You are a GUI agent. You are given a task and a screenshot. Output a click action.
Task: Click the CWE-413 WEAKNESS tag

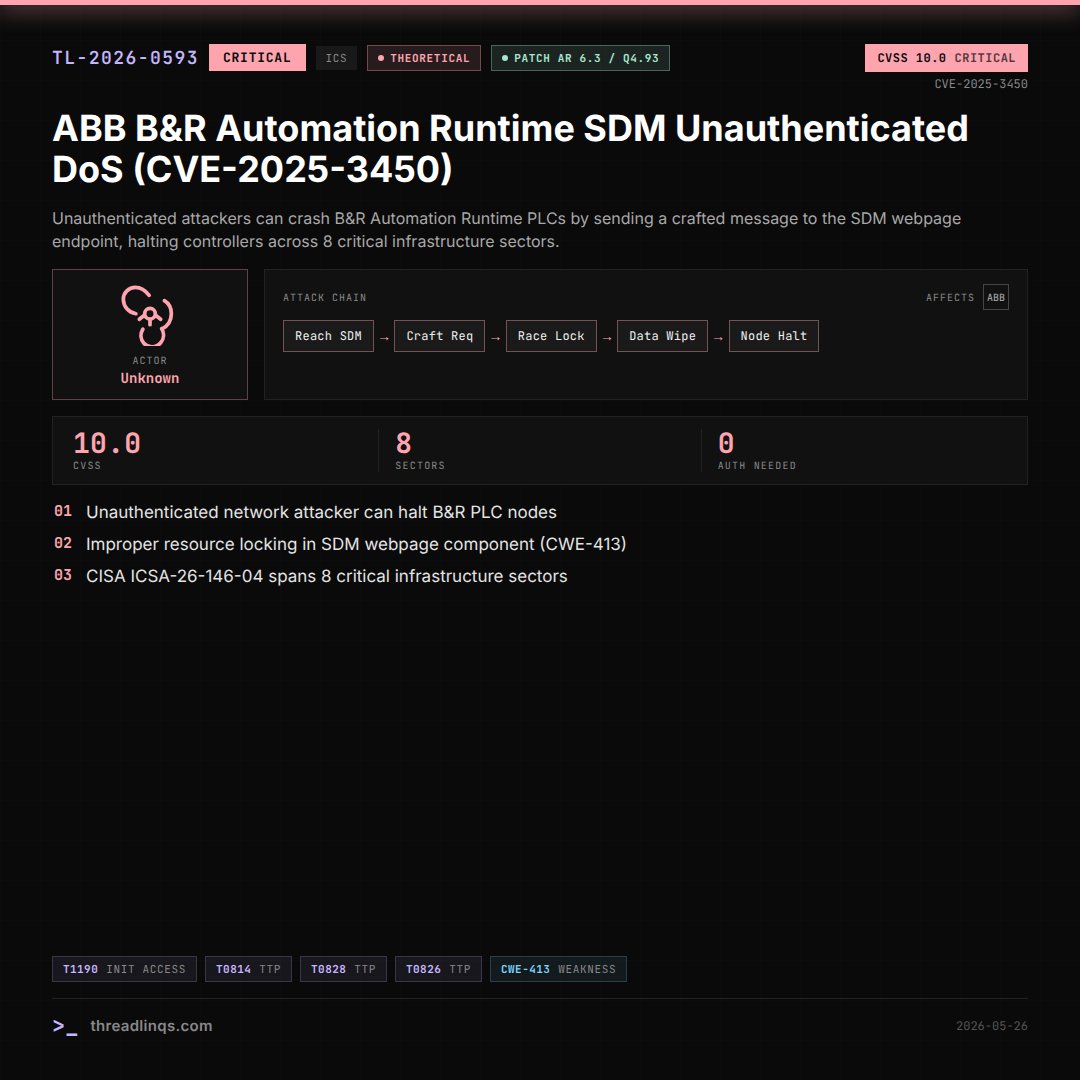558,969
